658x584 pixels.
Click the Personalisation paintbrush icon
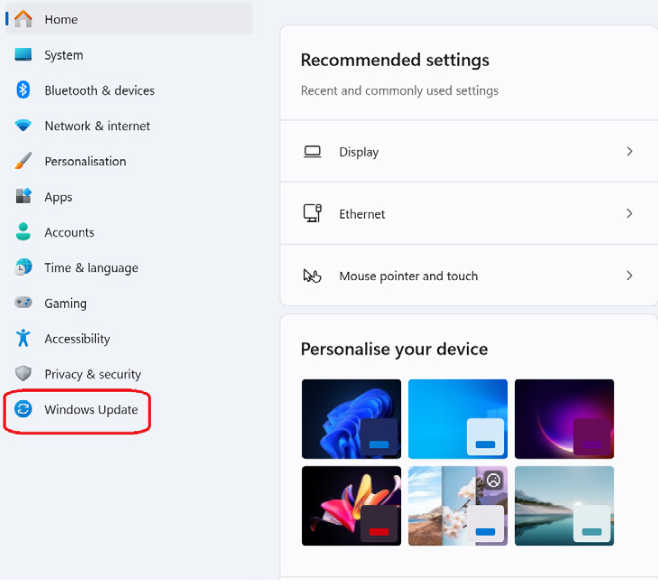(x=23, y=161)
